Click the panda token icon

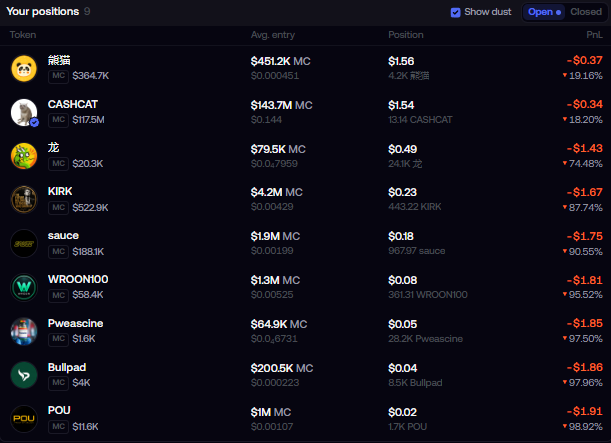click(x=24, y=69)
